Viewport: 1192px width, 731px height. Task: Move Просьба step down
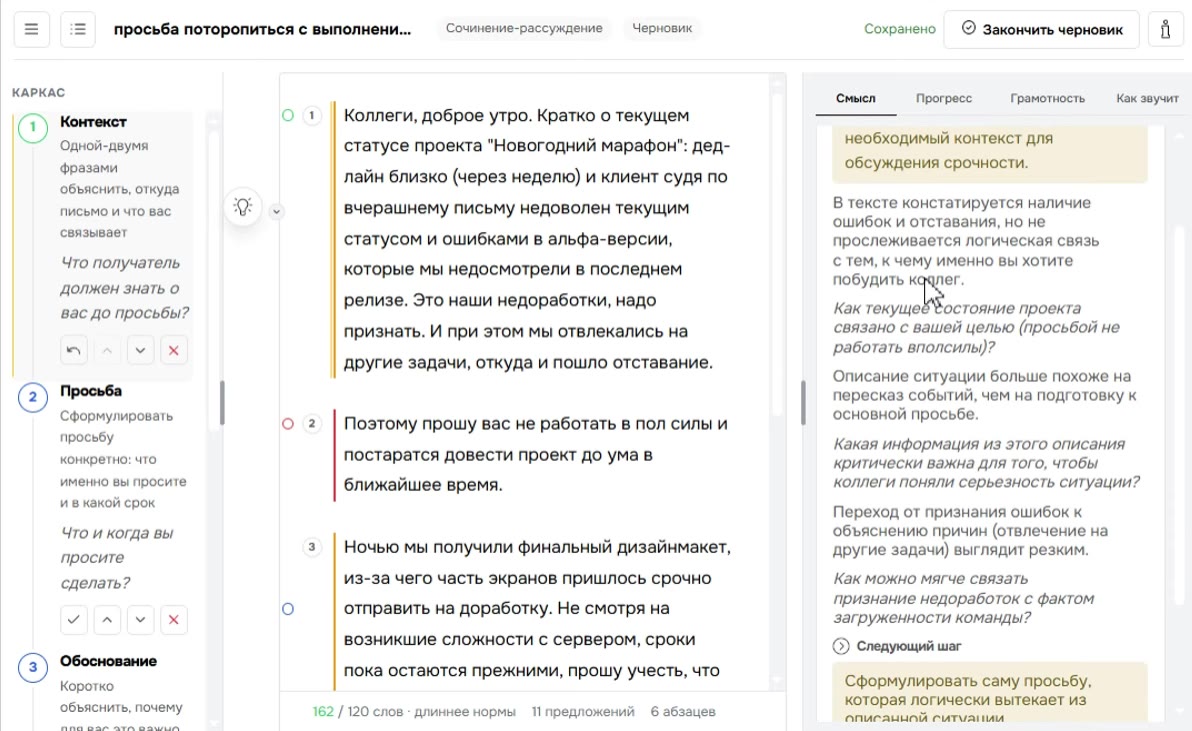tap(141, 620)
